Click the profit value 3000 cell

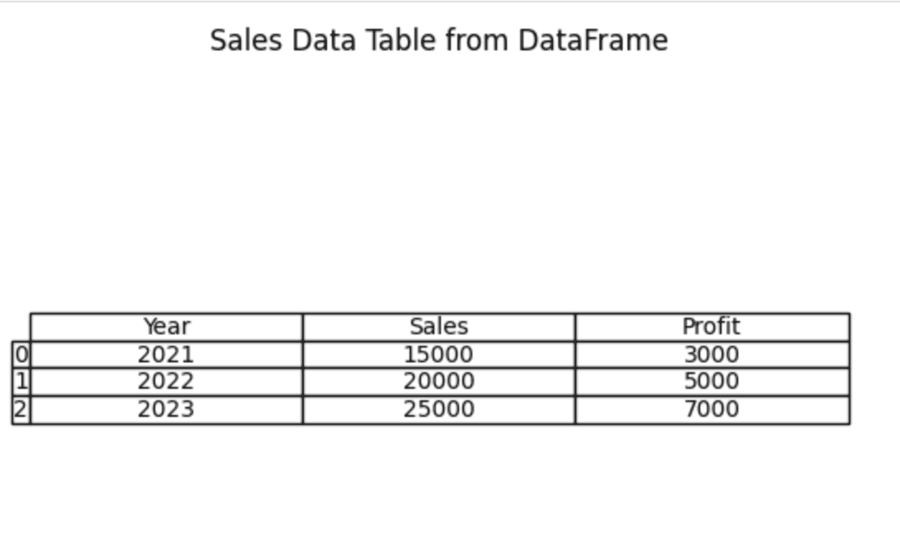pos(711,355)
